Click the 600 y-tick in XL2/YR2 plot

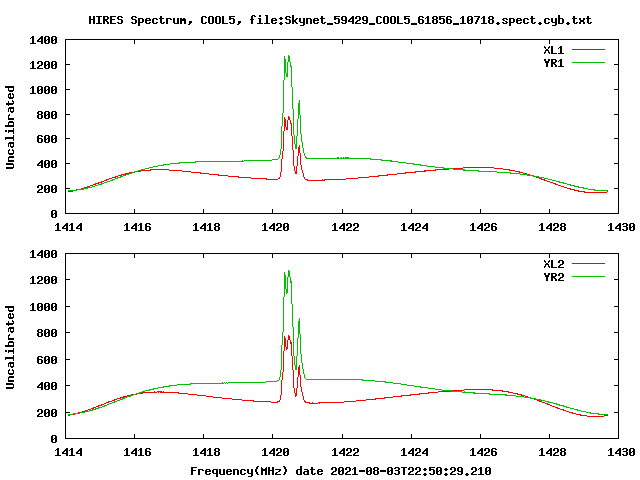tap(47, 360)
